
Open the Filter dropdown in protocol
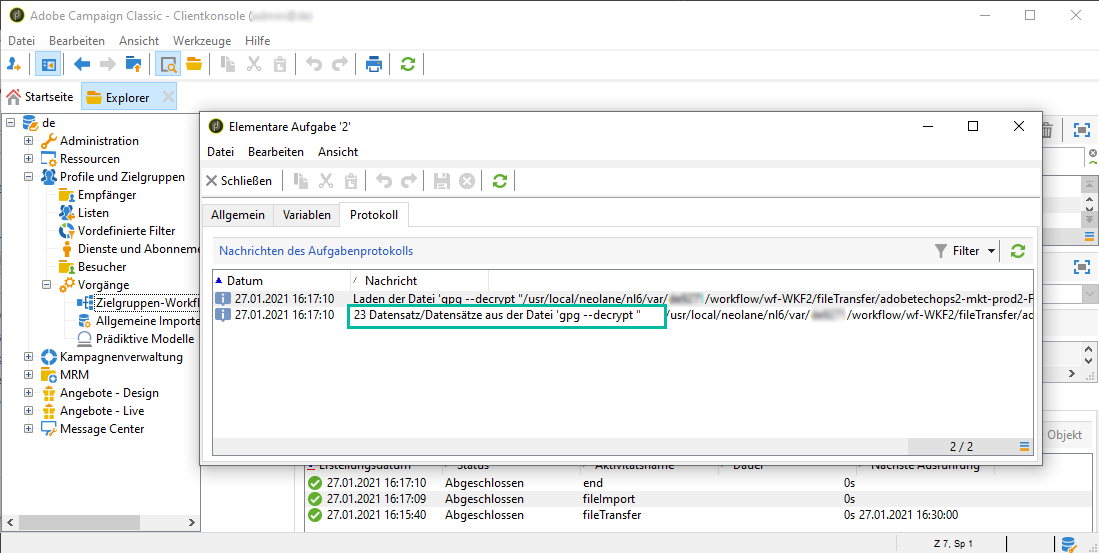(966, 251)
